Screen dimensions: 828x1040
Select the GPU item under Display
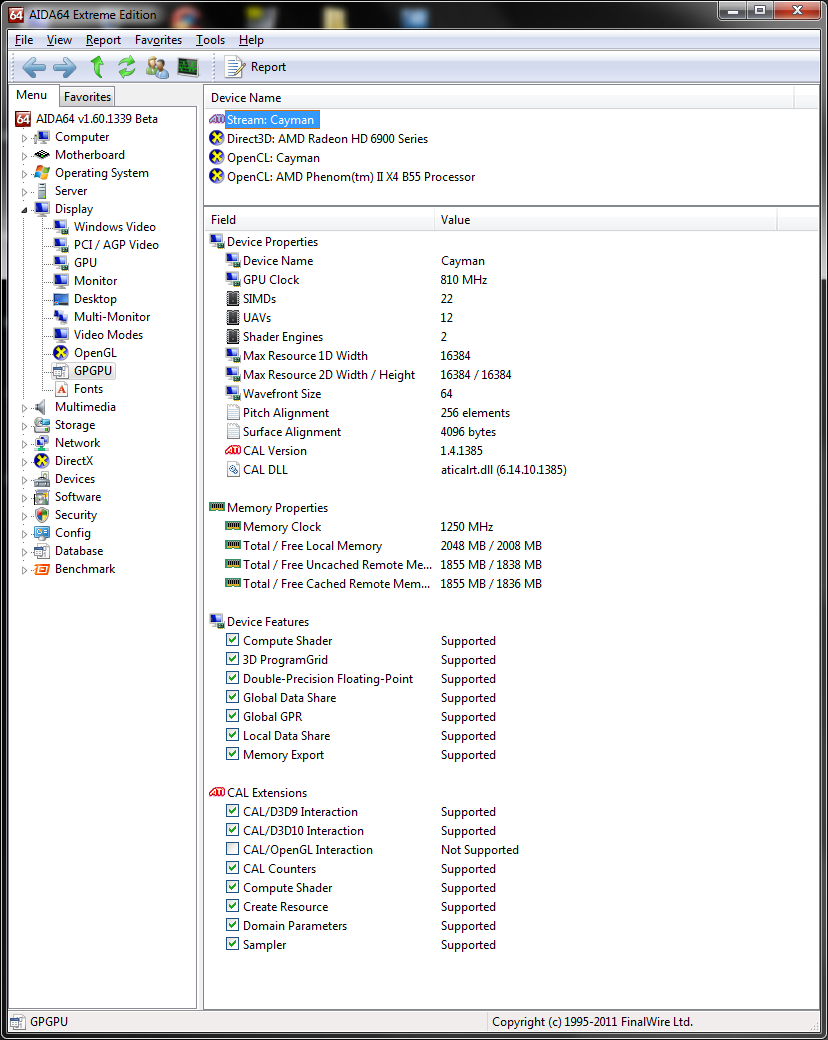pos(85,263)
